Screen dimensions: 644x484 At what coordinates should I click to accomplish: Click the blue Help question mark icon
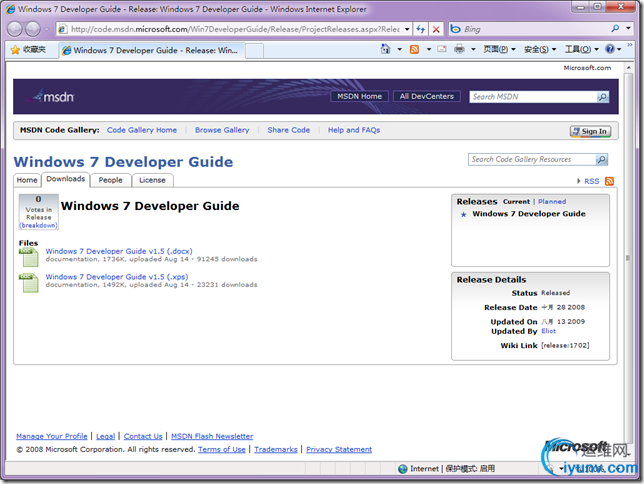(610, 49)
